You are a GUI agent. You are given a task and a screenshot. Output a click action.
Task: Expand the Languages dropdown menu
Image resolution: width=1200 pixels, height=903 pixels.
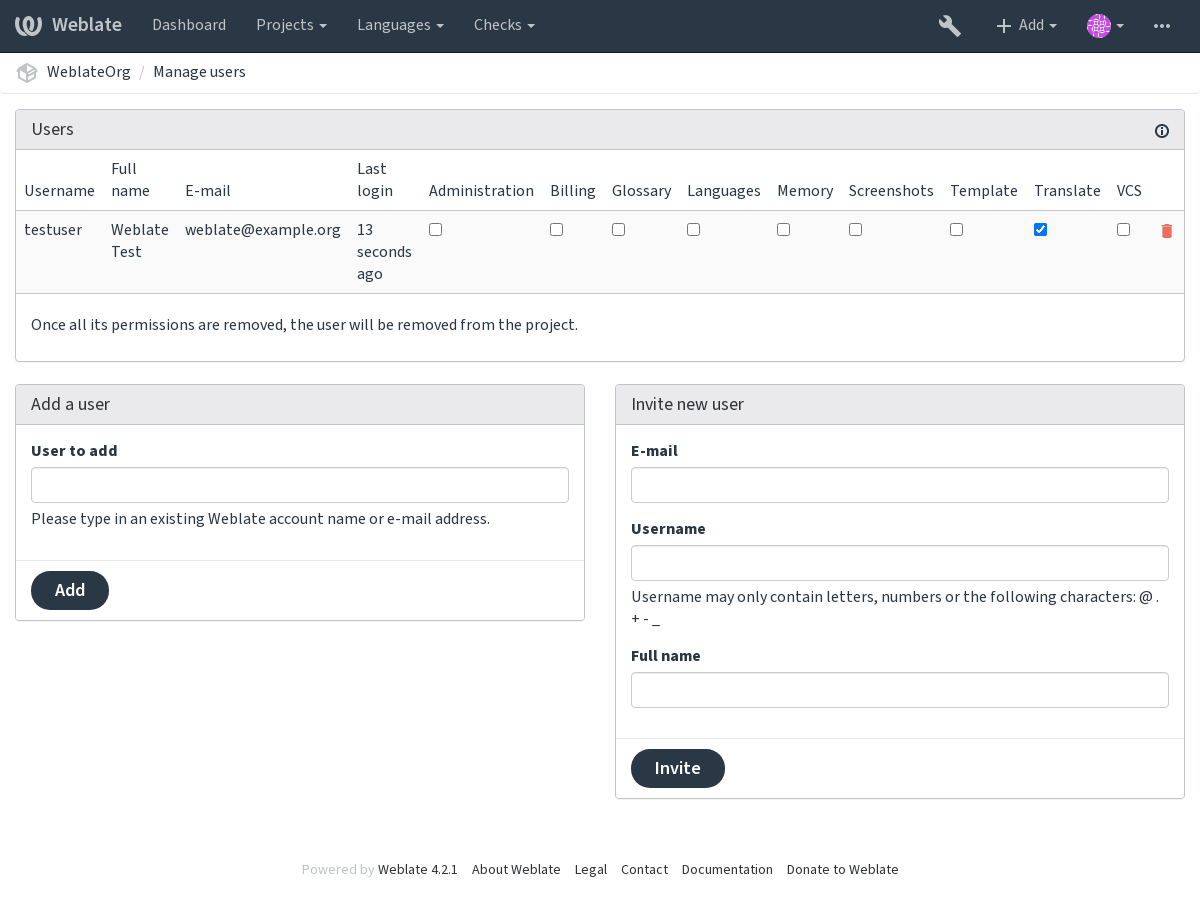coord(400,25)
